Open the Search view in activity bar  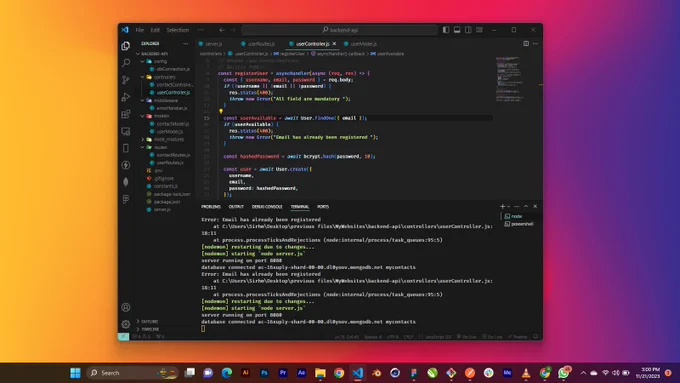coord(126,63)
